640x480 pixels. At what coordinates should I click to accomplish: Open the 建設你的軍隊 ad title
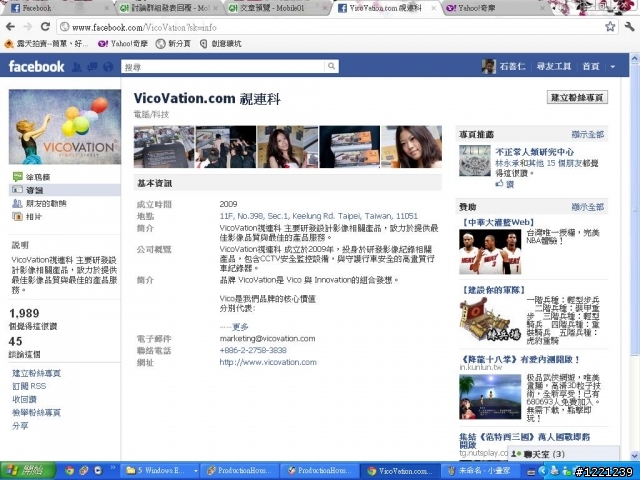click(492, 290)
